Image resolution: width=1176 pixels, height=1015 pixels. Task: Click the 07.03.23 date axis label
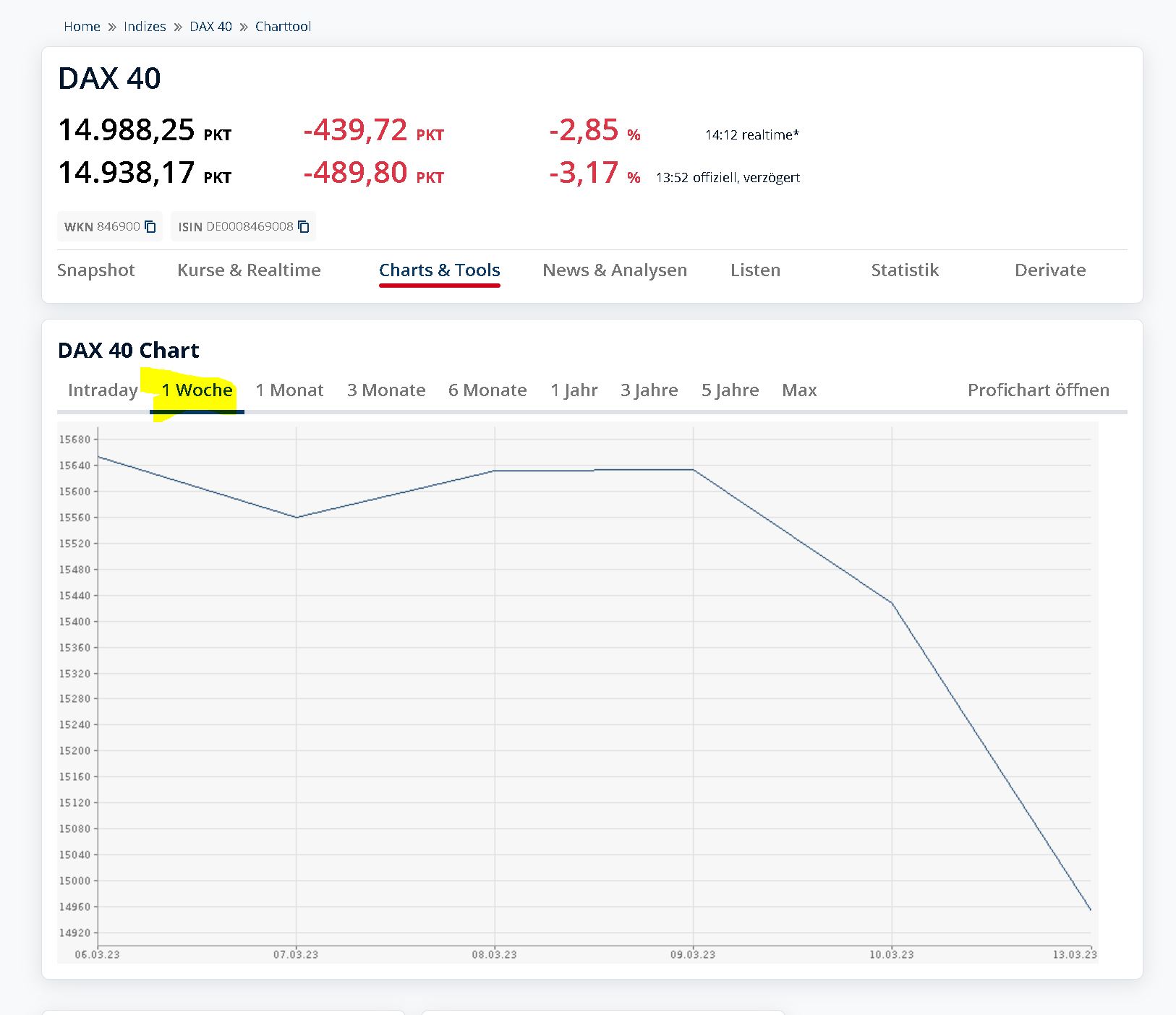[x=296, y=954]
